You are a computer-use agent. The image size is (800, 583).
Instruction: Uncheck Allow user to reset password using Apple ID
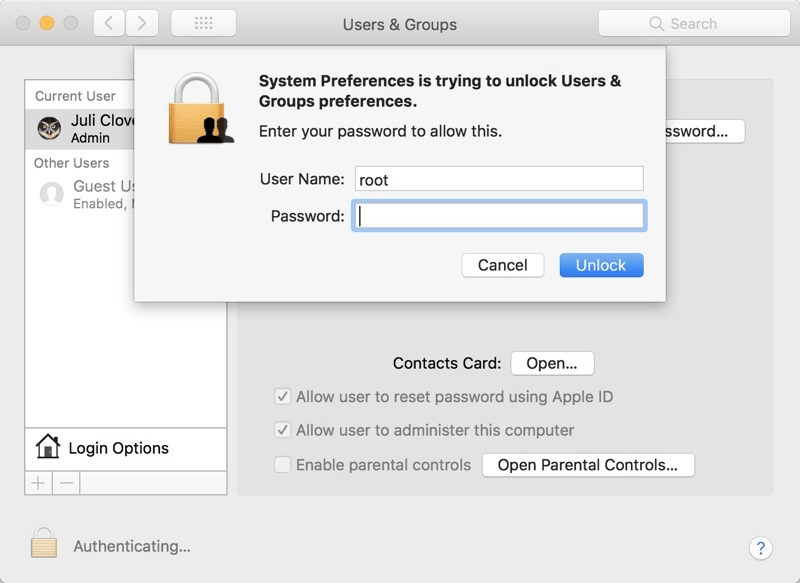tap(282, 397)
